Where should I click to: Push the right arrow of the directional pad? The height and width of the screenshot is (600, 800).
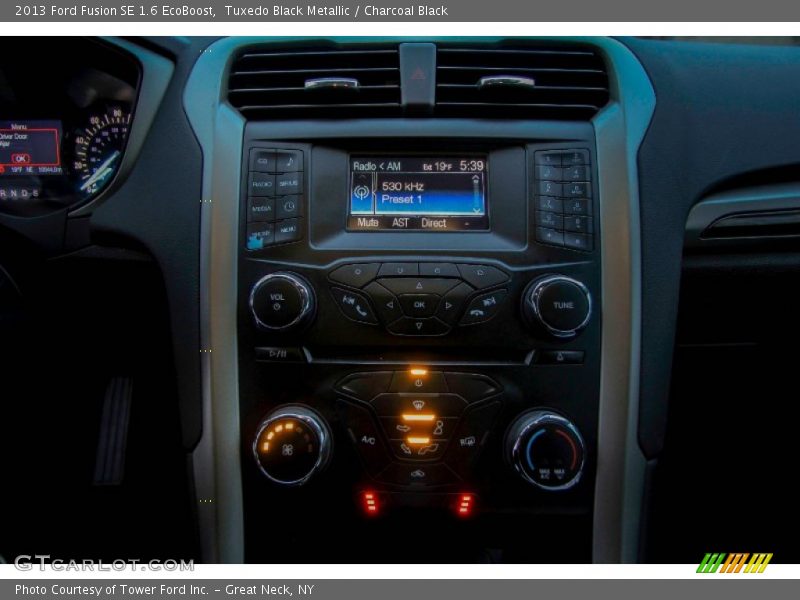449,305
